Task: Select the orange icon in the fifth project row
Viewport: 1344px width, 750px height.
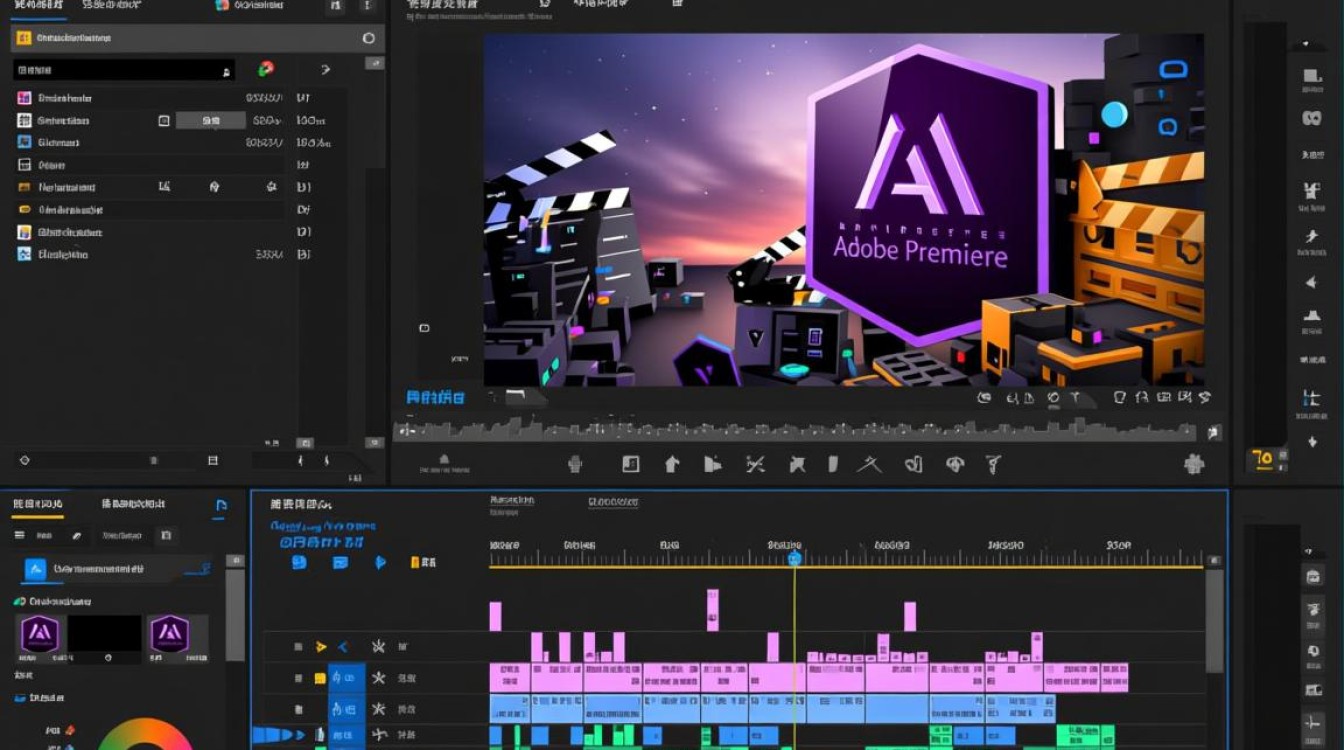Action: tap(24, 187)
